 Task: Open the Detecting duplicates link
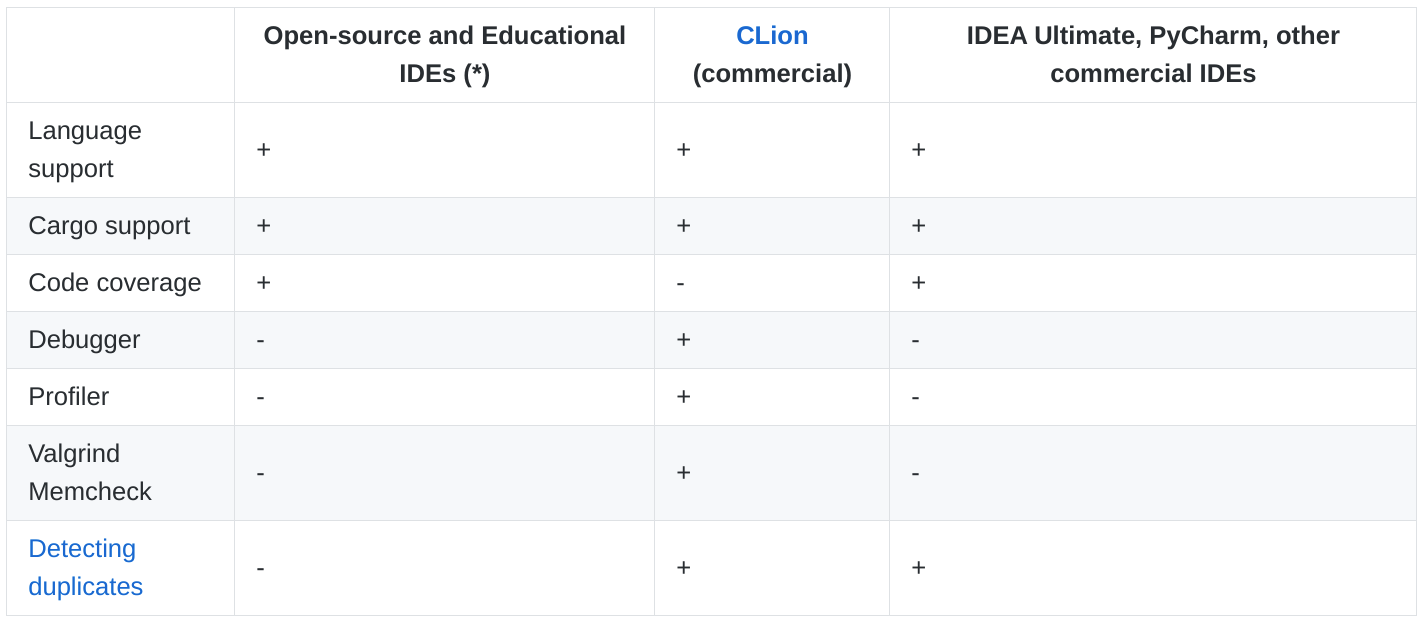coord(85,567)
